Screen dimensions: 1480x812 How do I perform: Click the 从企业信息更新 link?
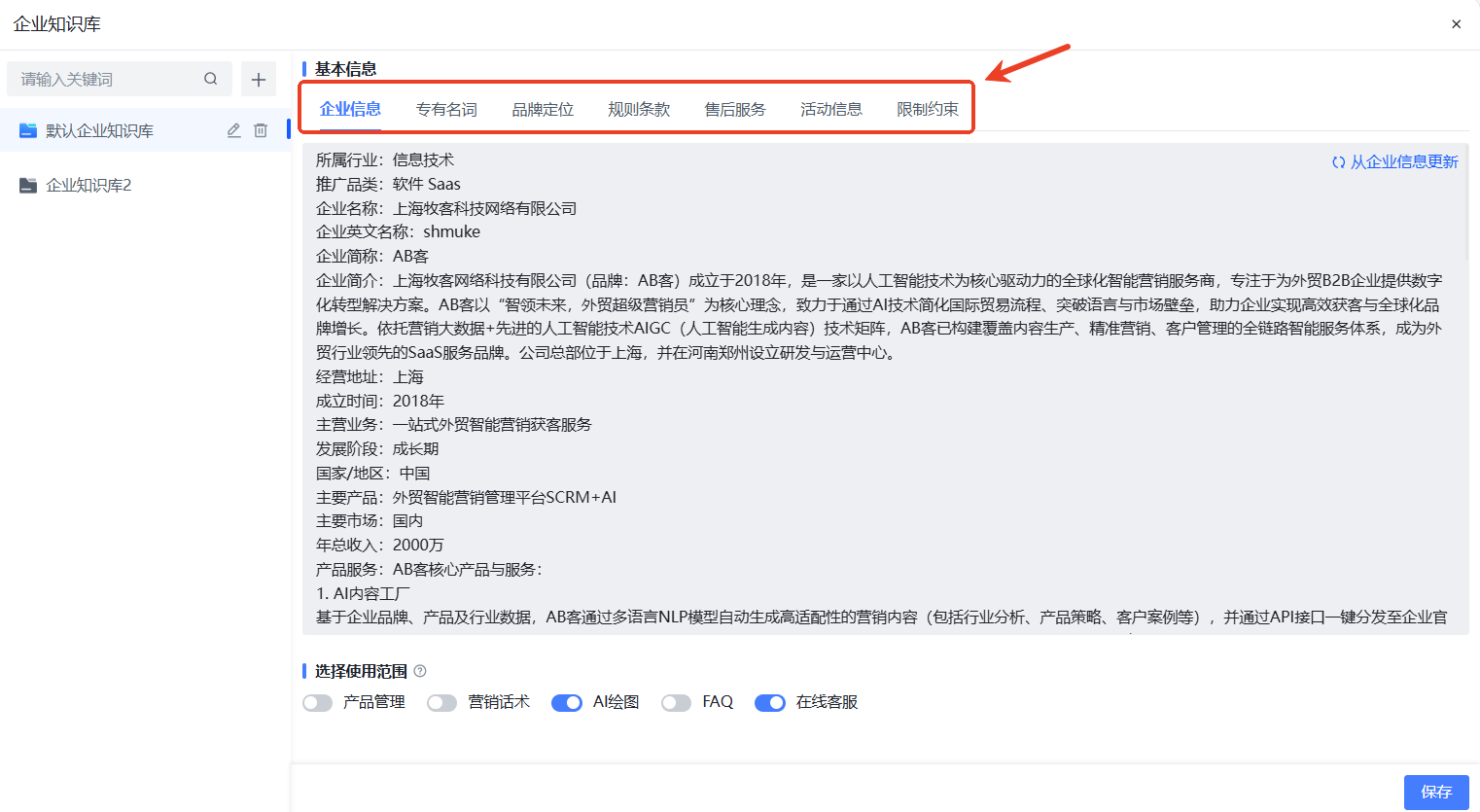coord(1395,161)
